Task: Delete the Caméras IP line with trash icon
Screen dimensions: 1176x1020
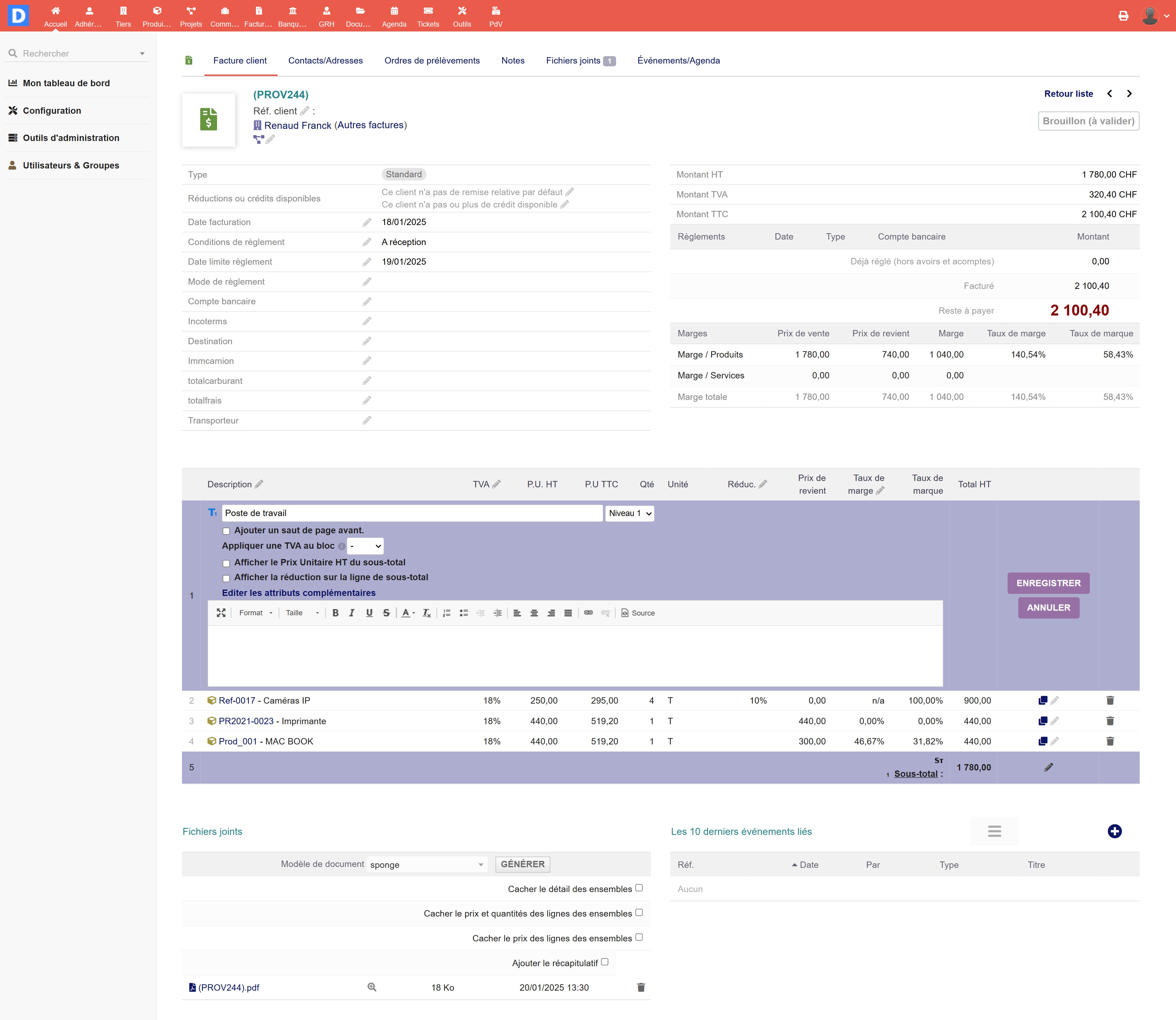Action: pos(1109,701)
